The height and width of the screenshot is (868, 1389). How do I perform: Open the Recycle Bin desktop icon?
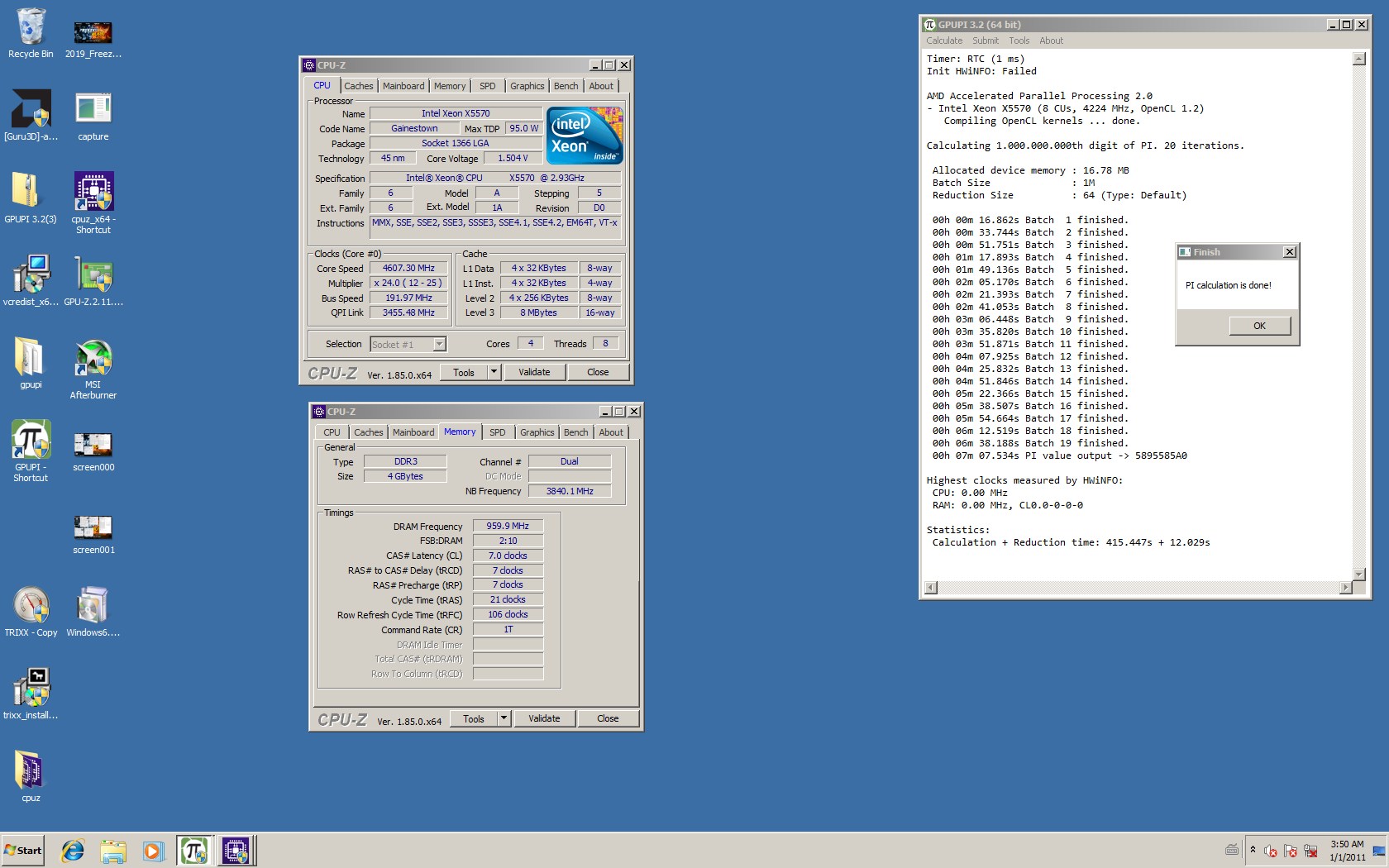point(31,33)
